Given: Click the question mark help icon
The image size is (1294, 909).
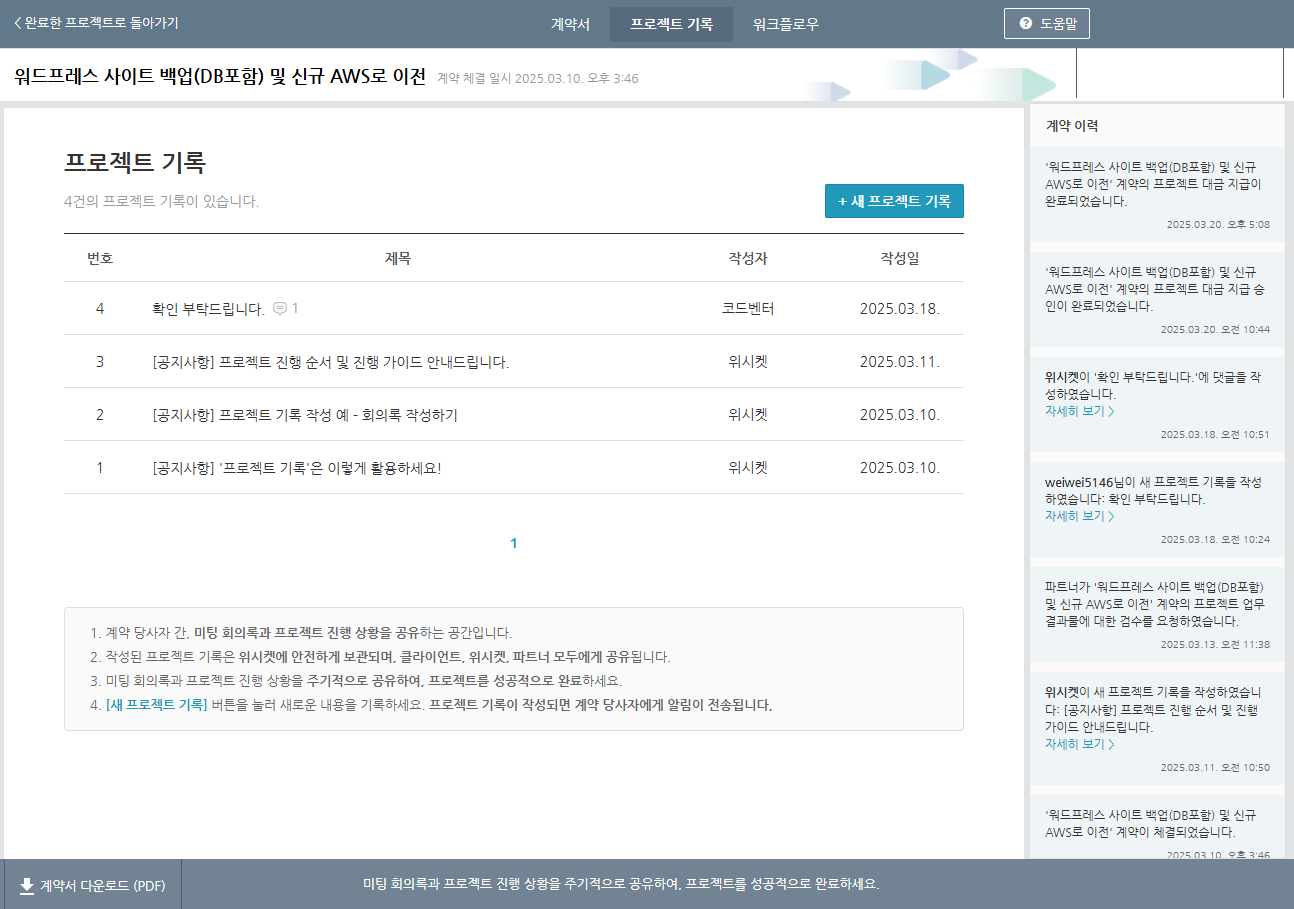Looking at the screenshot, I should pyautogui.click(x=1025, y=24).
